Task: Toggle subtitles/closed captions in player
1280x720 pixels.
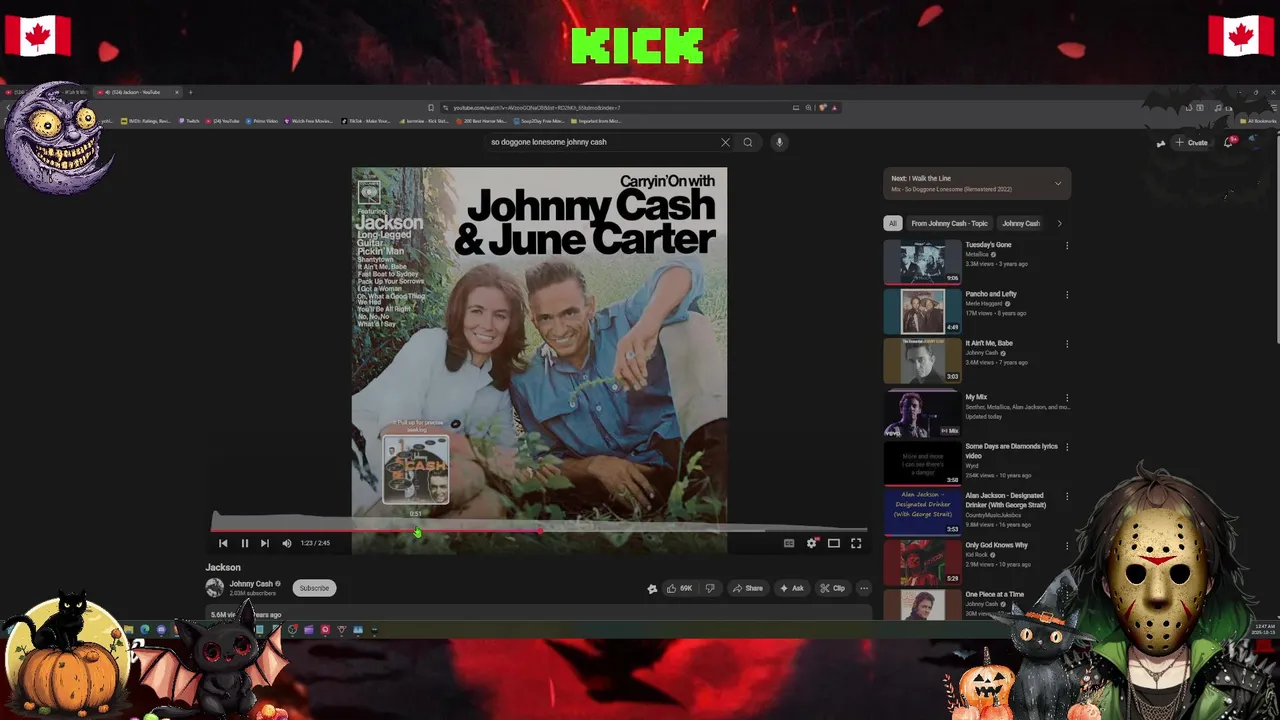Action: click(789, 543)
